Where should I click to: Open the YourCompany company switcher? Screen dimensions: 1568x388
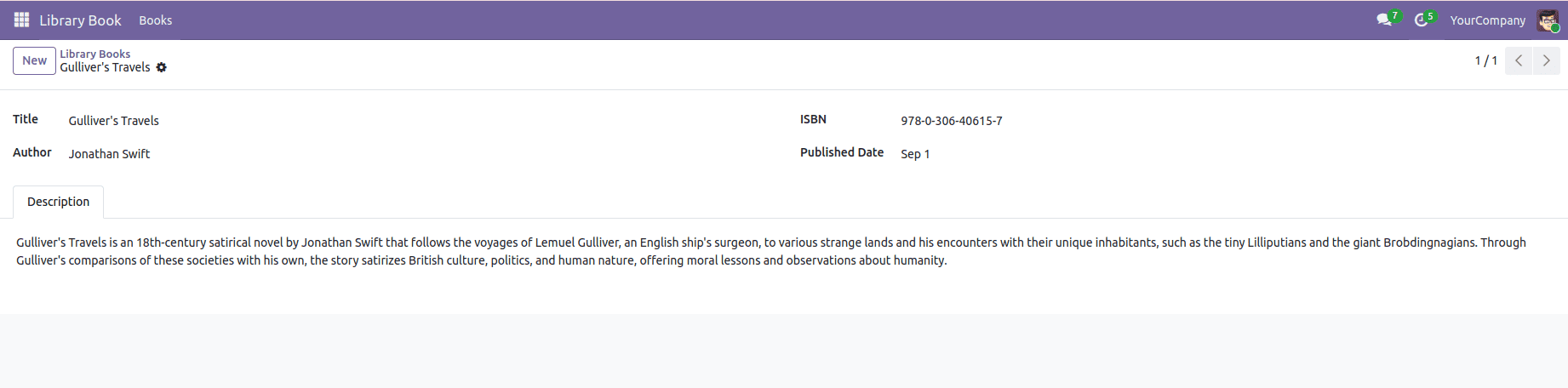pos(1487,20)
